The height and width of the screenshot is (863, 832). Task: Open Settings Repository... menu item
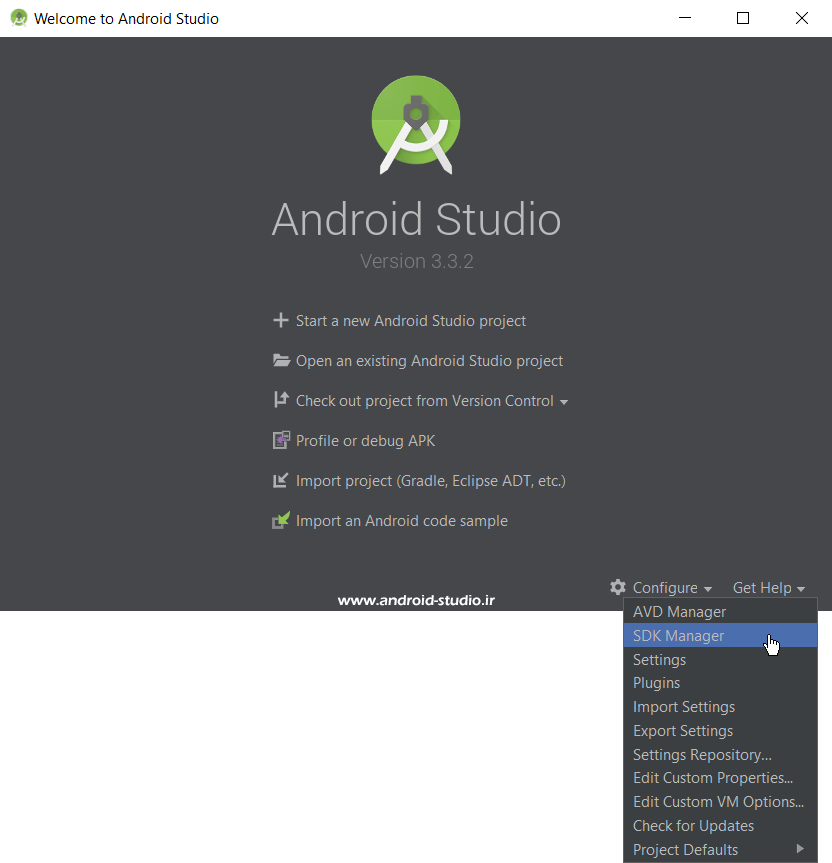pyautogui.click(x=720, y=755)
